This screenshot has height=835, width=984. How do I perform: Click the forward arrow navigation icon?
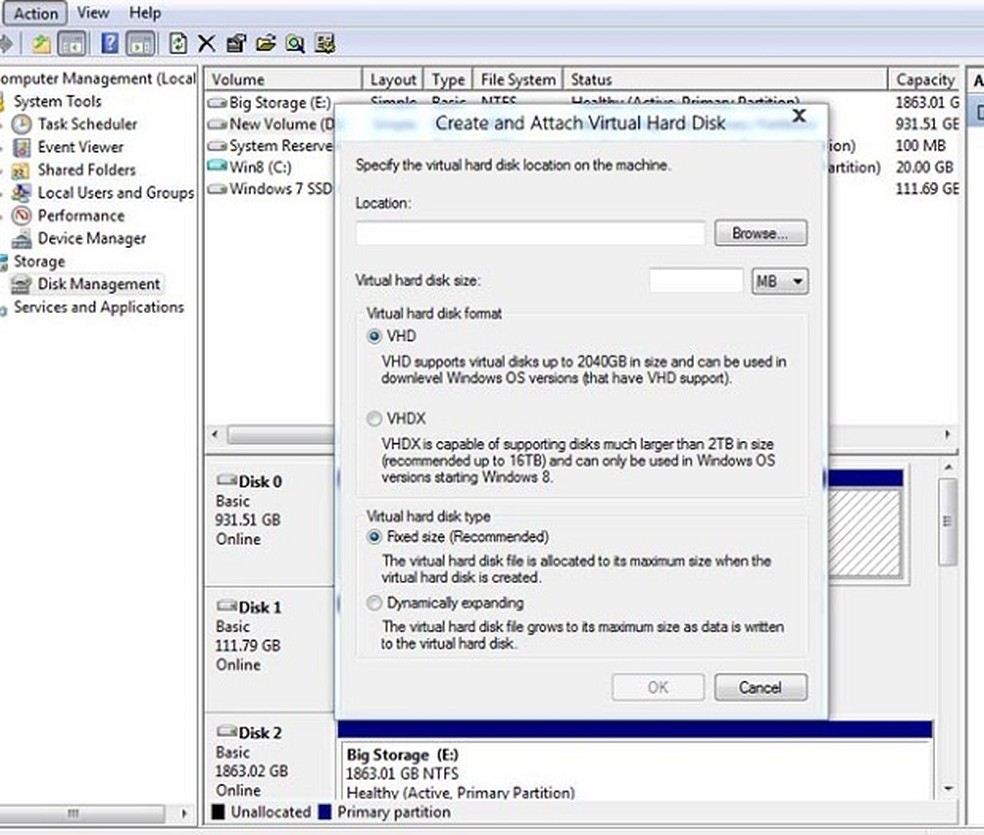[x=8, y=44]
